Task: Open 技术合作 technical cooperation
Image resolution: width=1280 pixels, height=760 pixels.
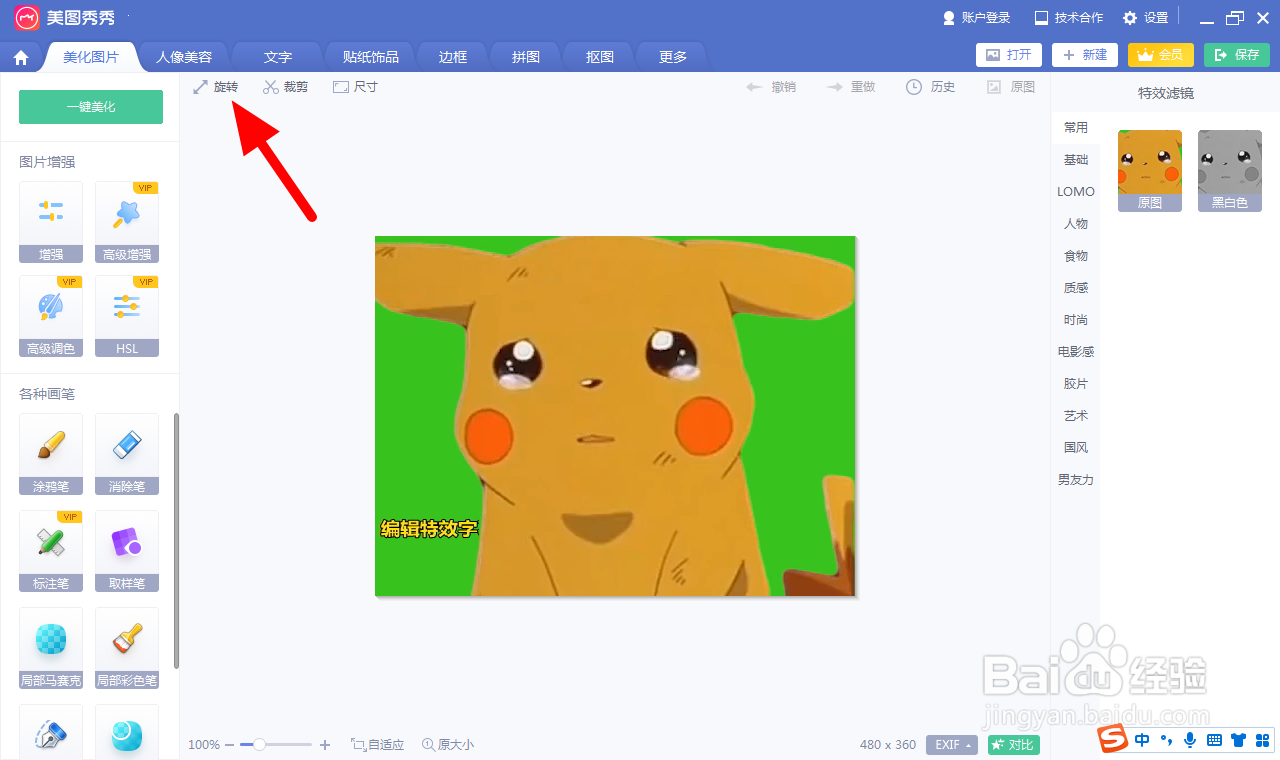Action: pos(1068,18)
